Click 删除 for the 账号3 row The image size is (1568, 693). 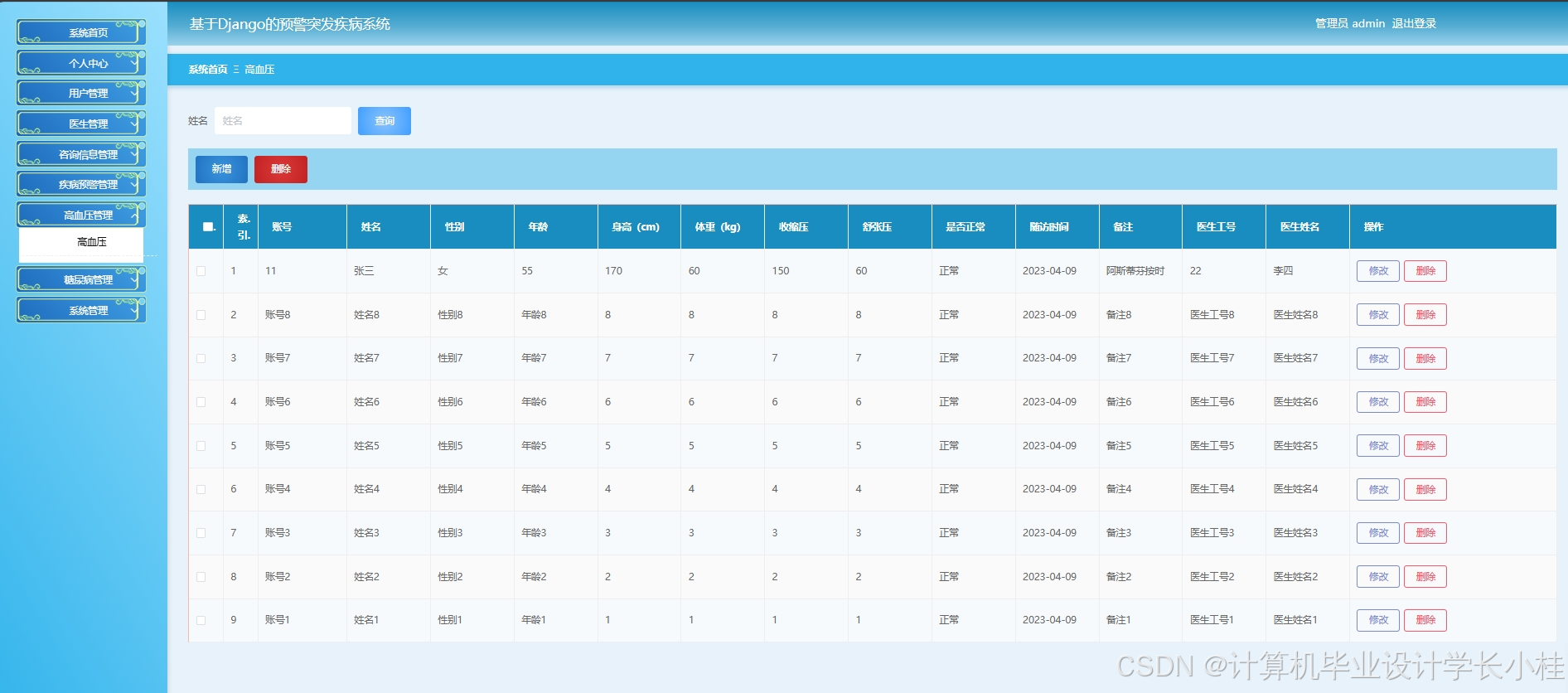click(x=1425, y=533)
